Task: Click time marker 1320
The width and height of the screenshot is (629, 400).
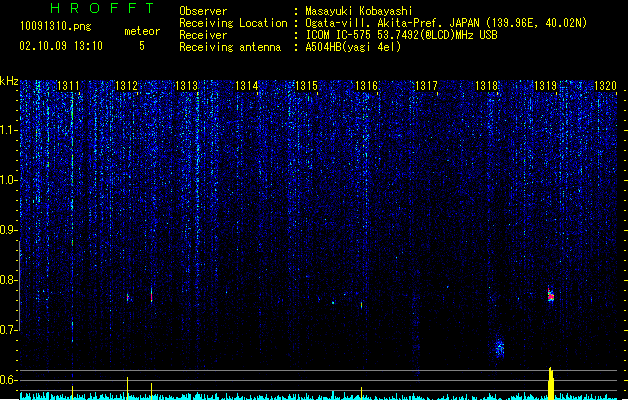Action: click(x=605, y=86)
